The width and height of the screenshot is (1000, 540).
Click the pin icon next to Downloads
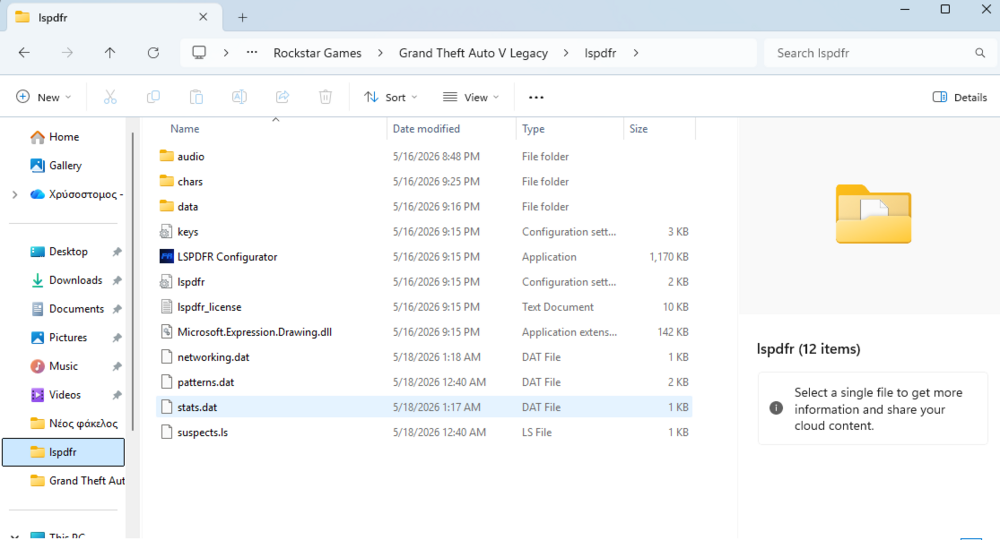(x=117, y=281)
